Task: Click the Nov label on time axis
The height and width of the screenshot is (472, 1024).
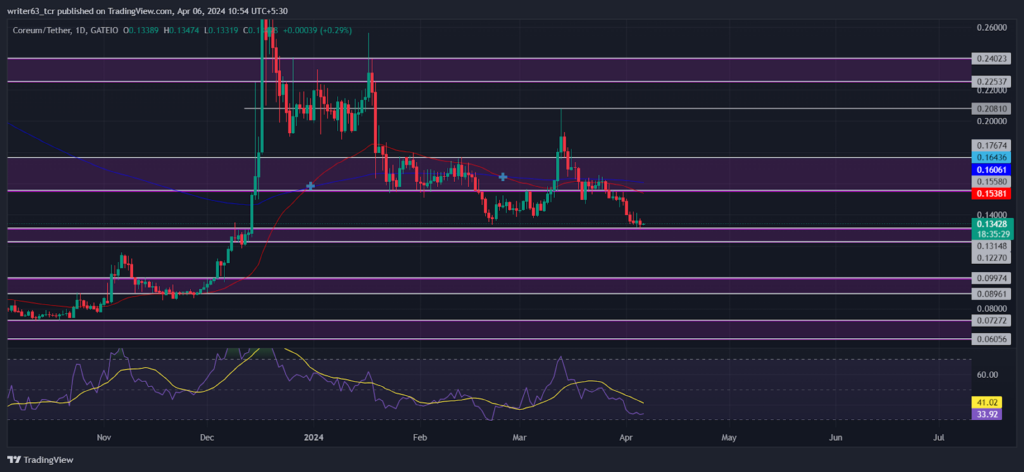Action: point(103,437)
